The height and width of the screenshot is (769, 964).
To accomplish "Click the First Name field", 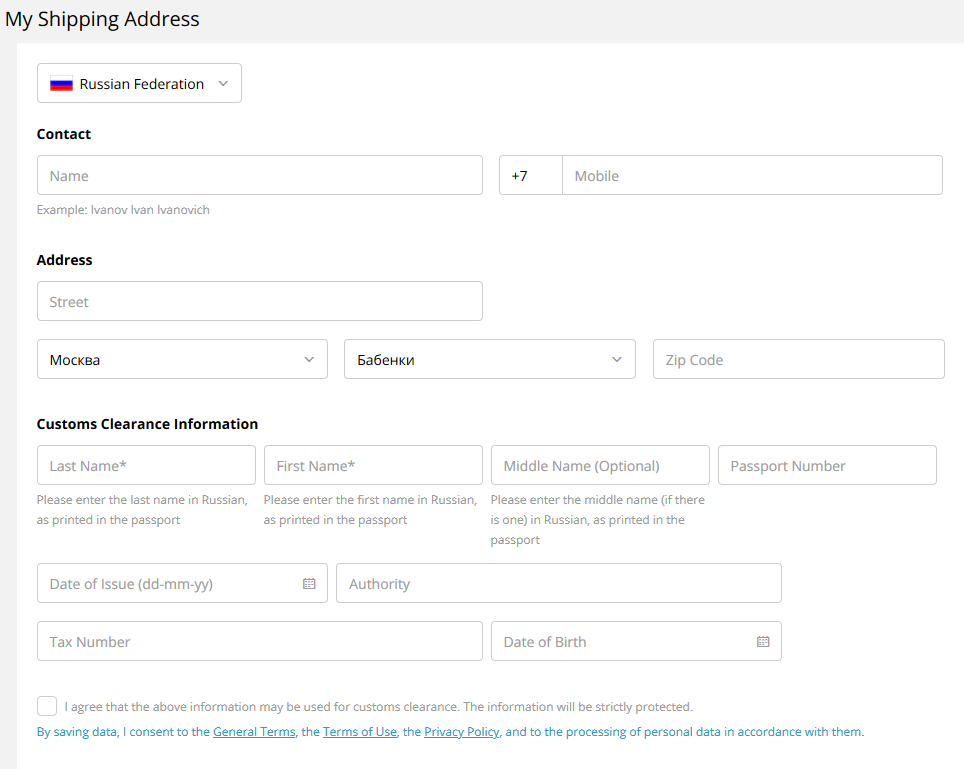I will pyautogui.click(x=373, y=465).
